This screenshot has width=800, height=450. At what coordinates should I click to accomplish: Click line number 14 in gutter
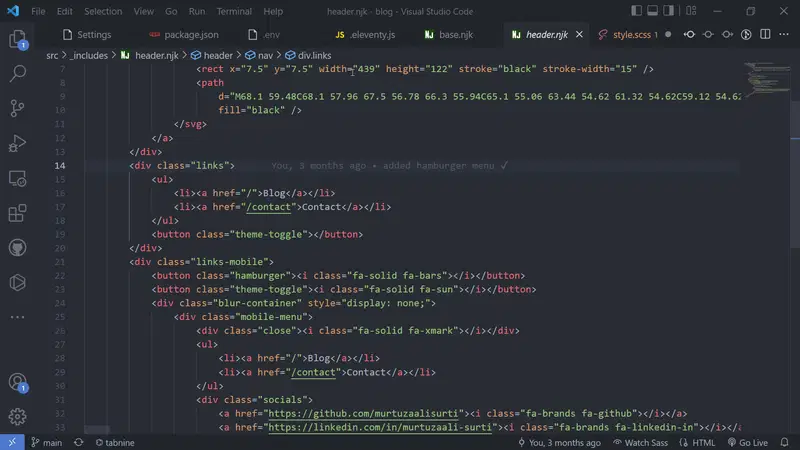(x=60, y=166)
